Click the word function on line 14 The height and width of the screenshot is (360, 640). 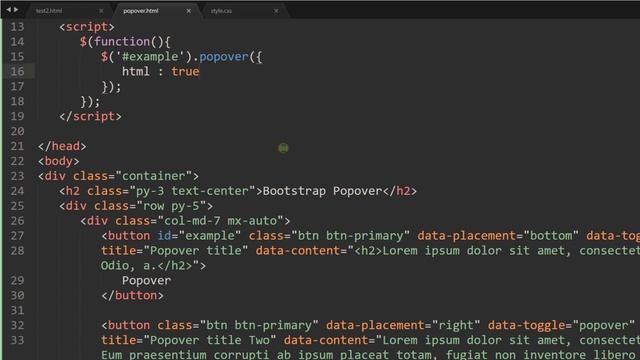point(122,42)
